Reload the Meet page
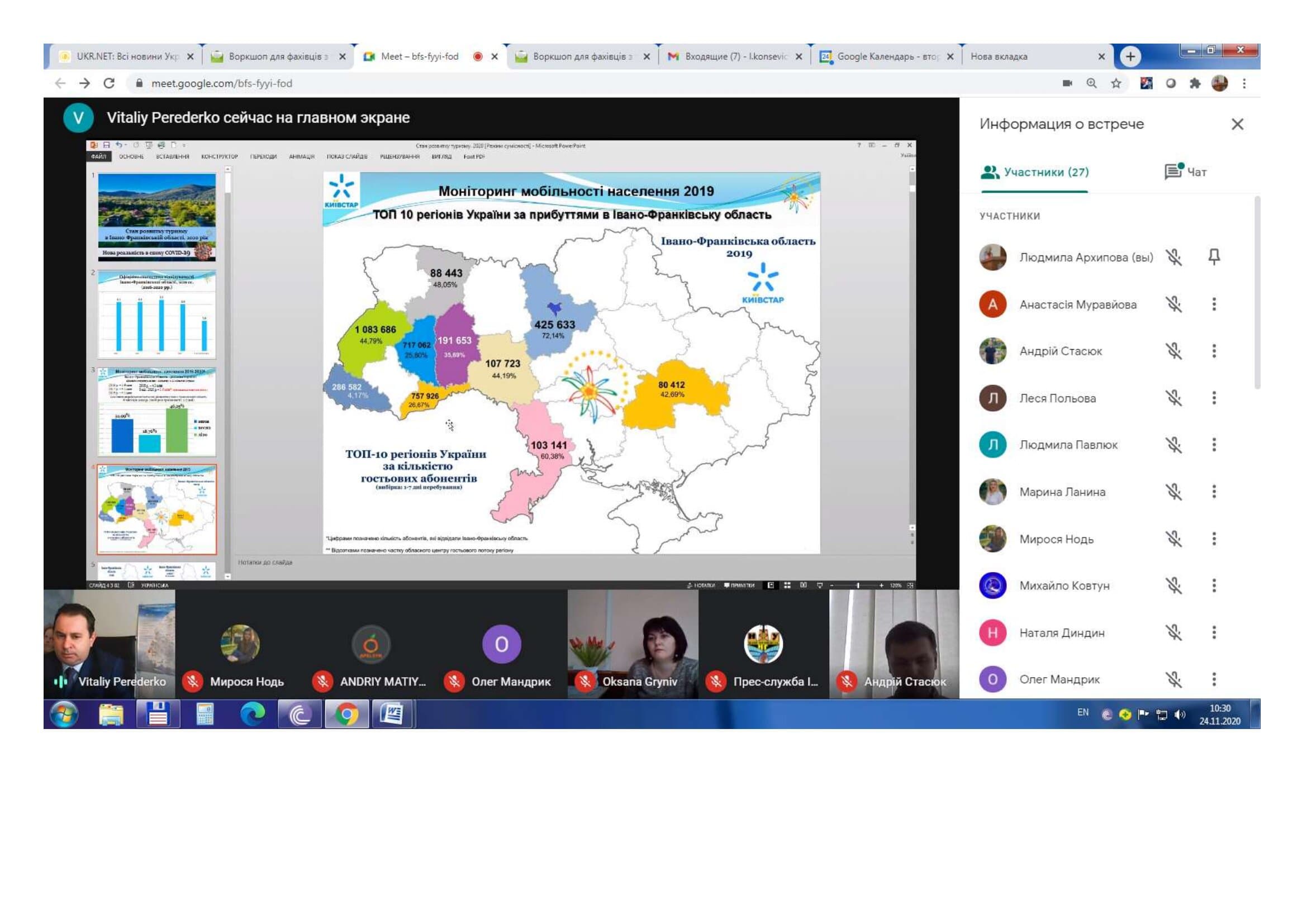Viewport: 1307px width, 924px height. point(109,84)
